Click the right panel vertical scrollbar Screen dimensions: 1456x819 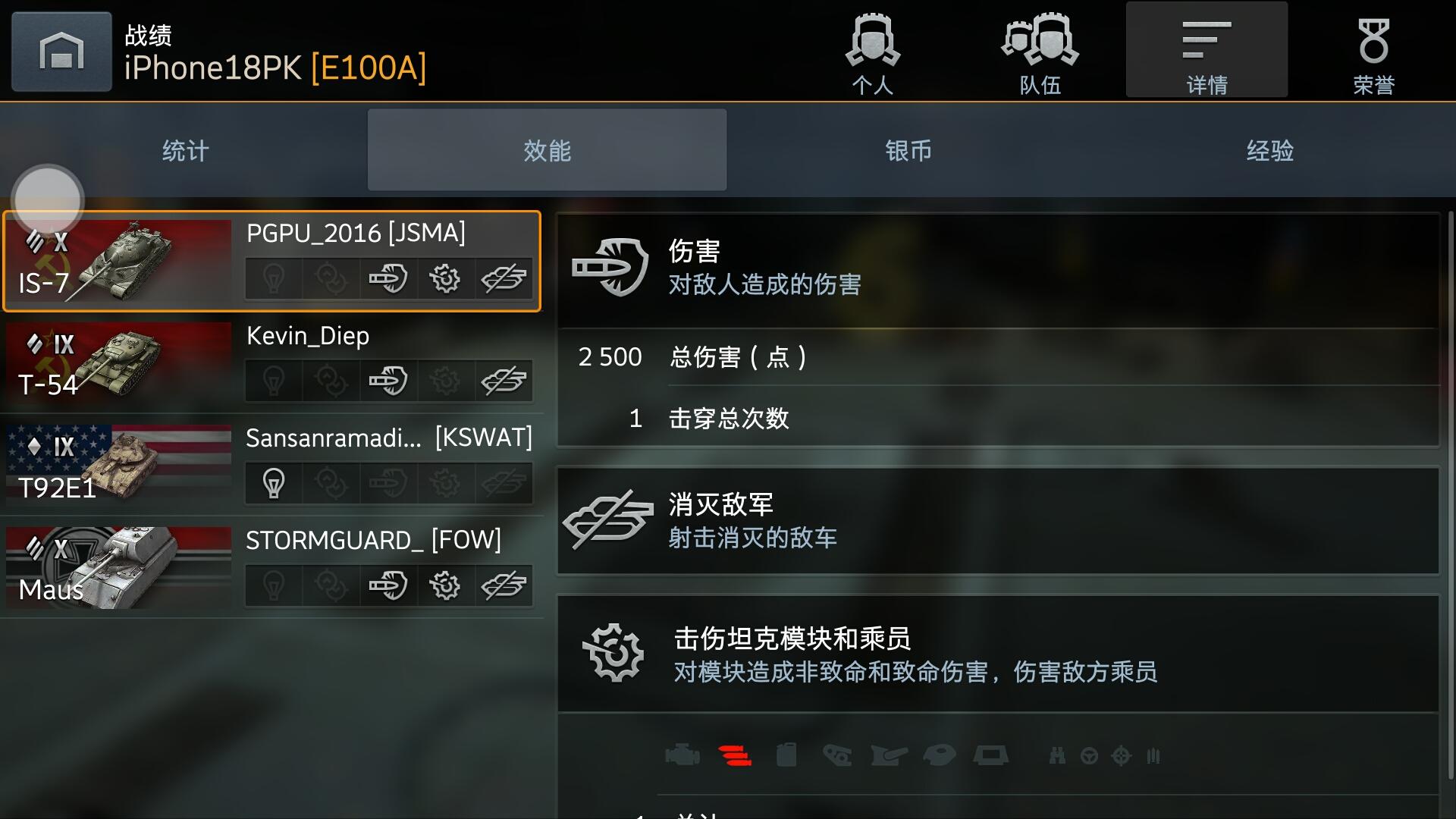click(x=1451, y=497)
